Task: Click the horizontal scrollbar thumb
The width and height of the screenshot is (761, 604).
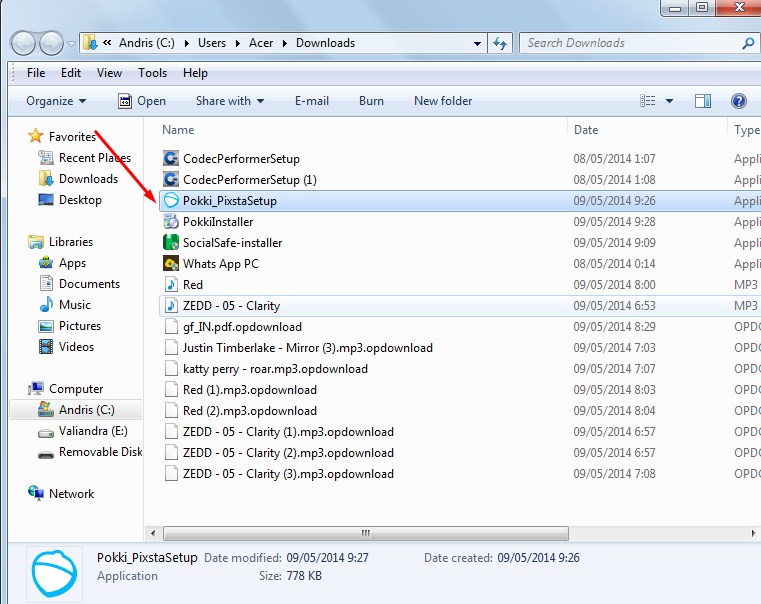Action: point(365,533)
